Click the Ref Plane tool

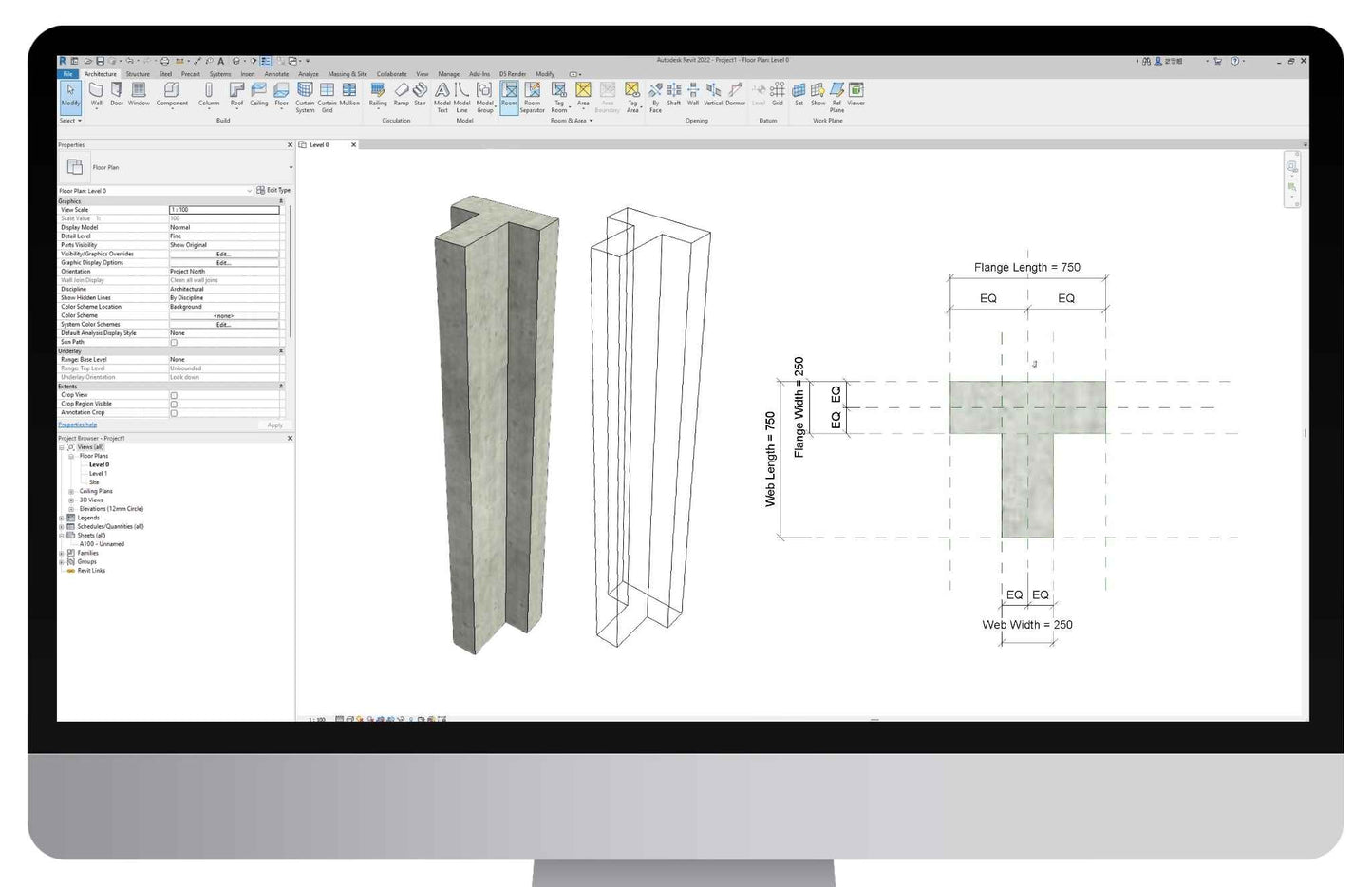836,96
